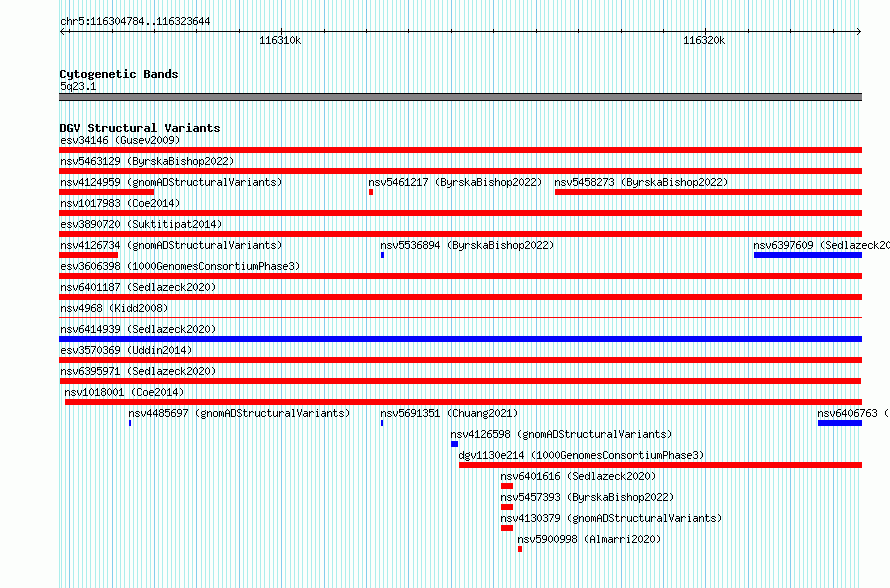The image size is (890, 588).
Task: Click the tiny red bar under nsv5461217
Action: (x=371, y=192)
